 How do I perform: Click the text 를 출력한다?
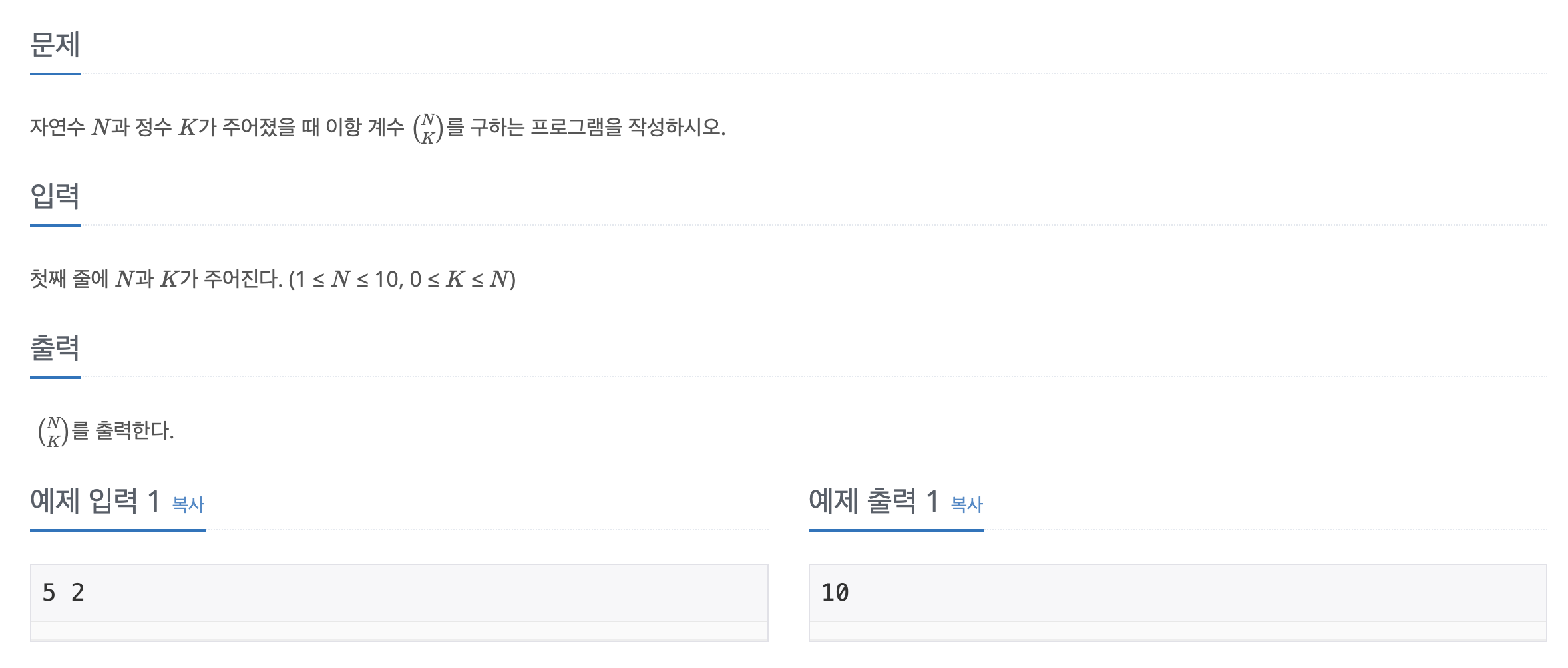point(122,430)
